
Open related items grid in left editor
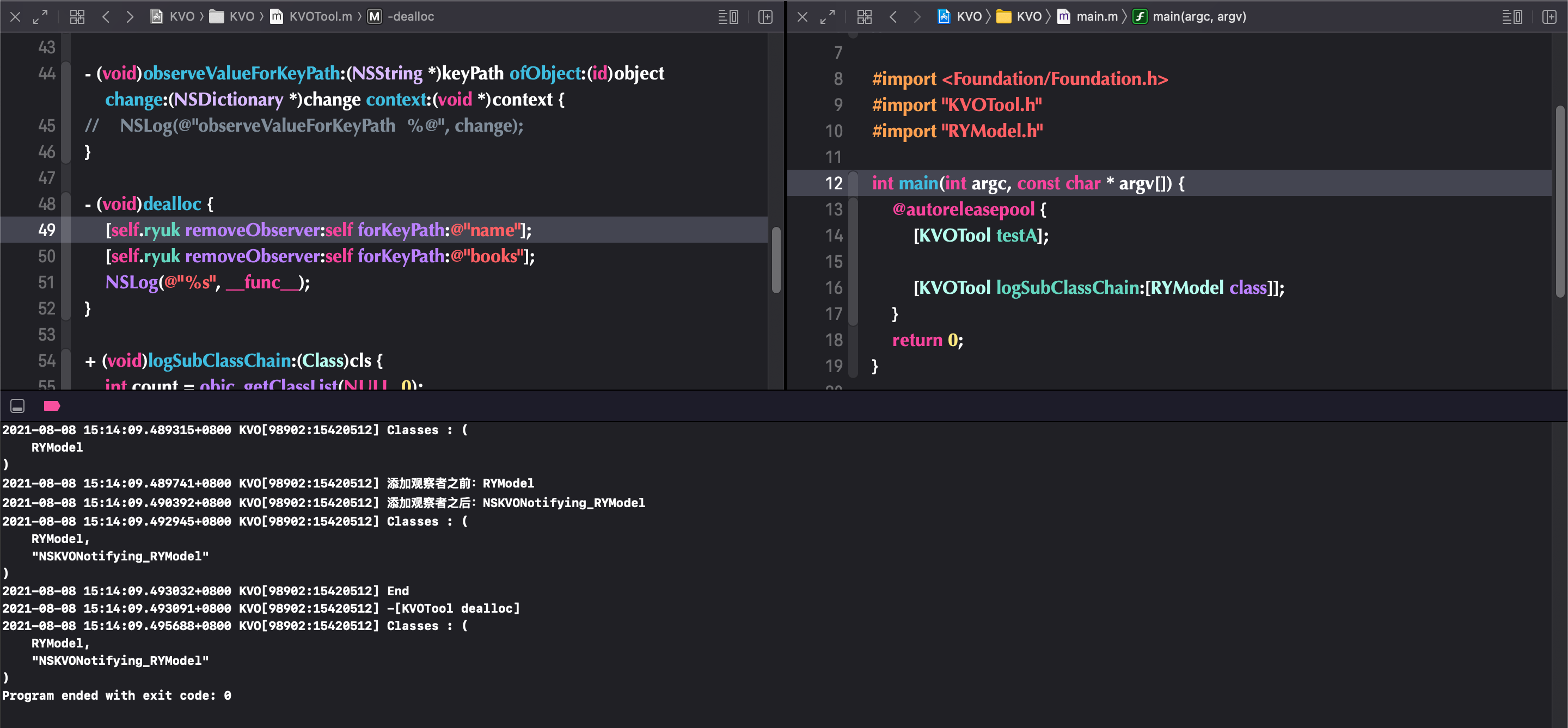77,16
